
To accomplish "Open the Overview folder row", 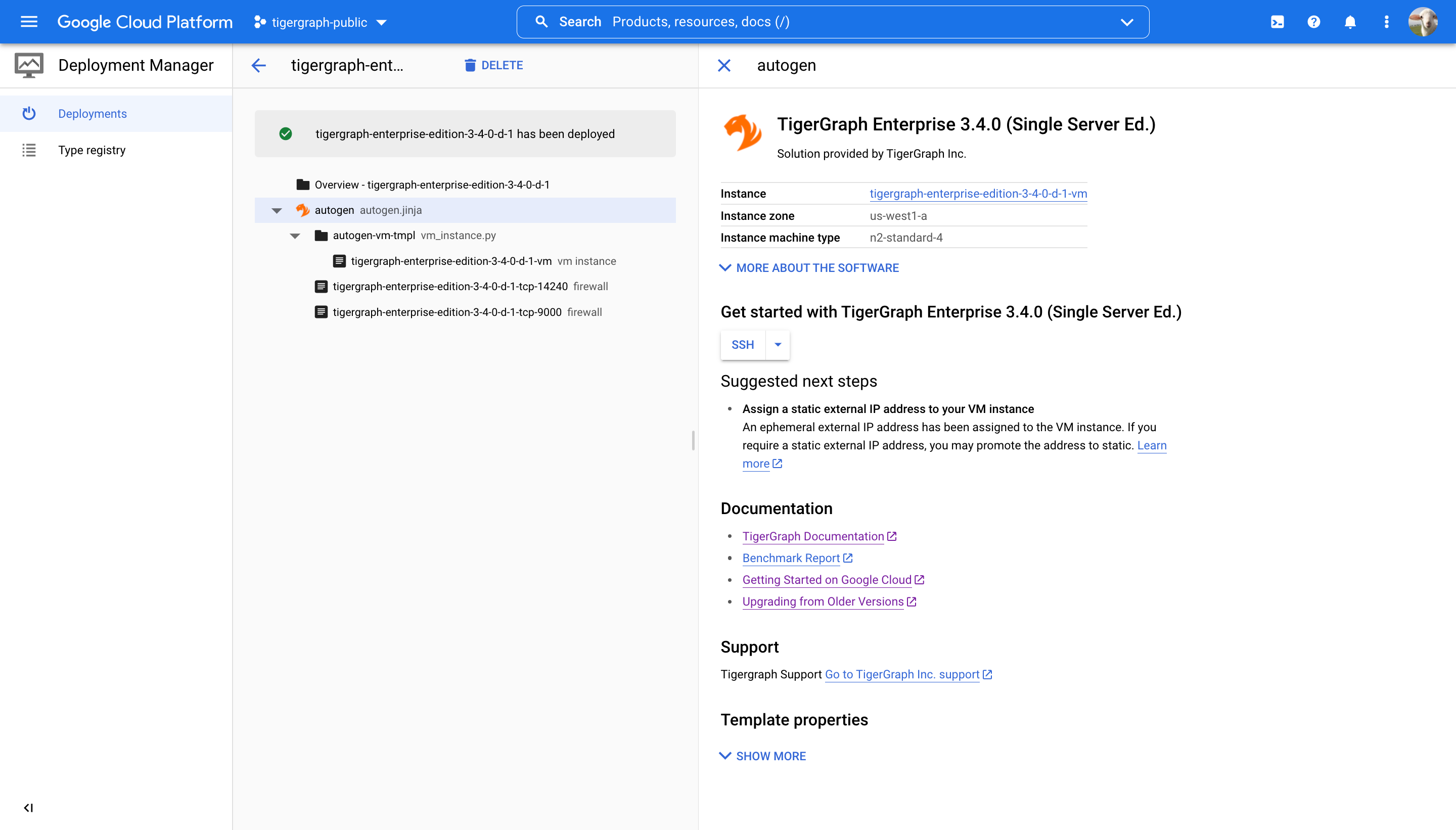I will click(465, 185).
